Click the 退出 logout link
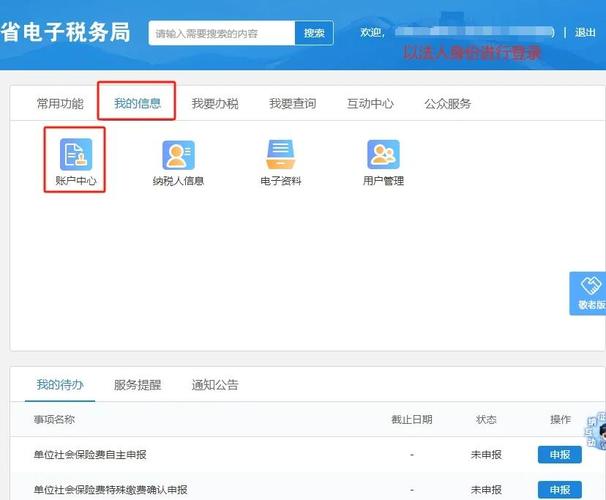The width and height of the screenshot is (606, 500). coord(585,32)
